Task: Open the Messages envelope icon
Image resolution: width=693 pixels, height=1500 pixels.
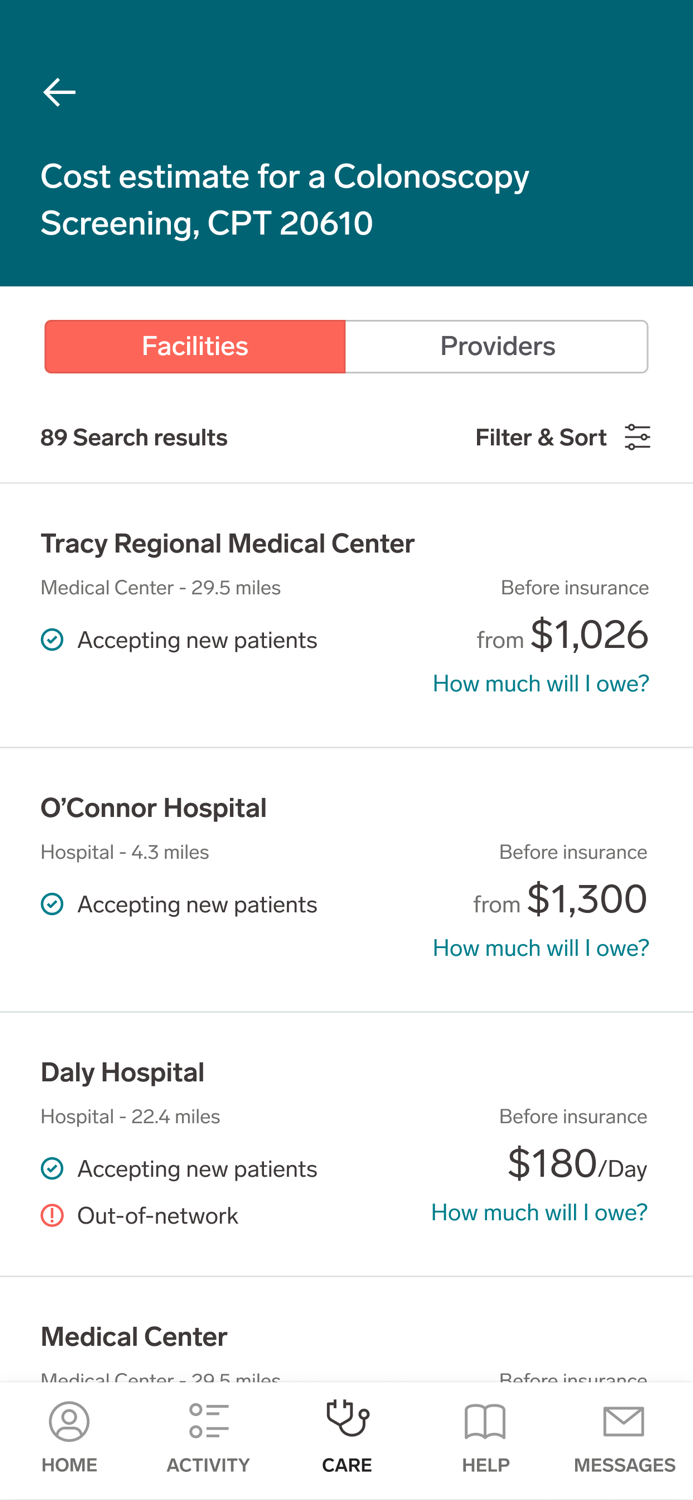Action: pyautogui.click(x=623, y=1421)
